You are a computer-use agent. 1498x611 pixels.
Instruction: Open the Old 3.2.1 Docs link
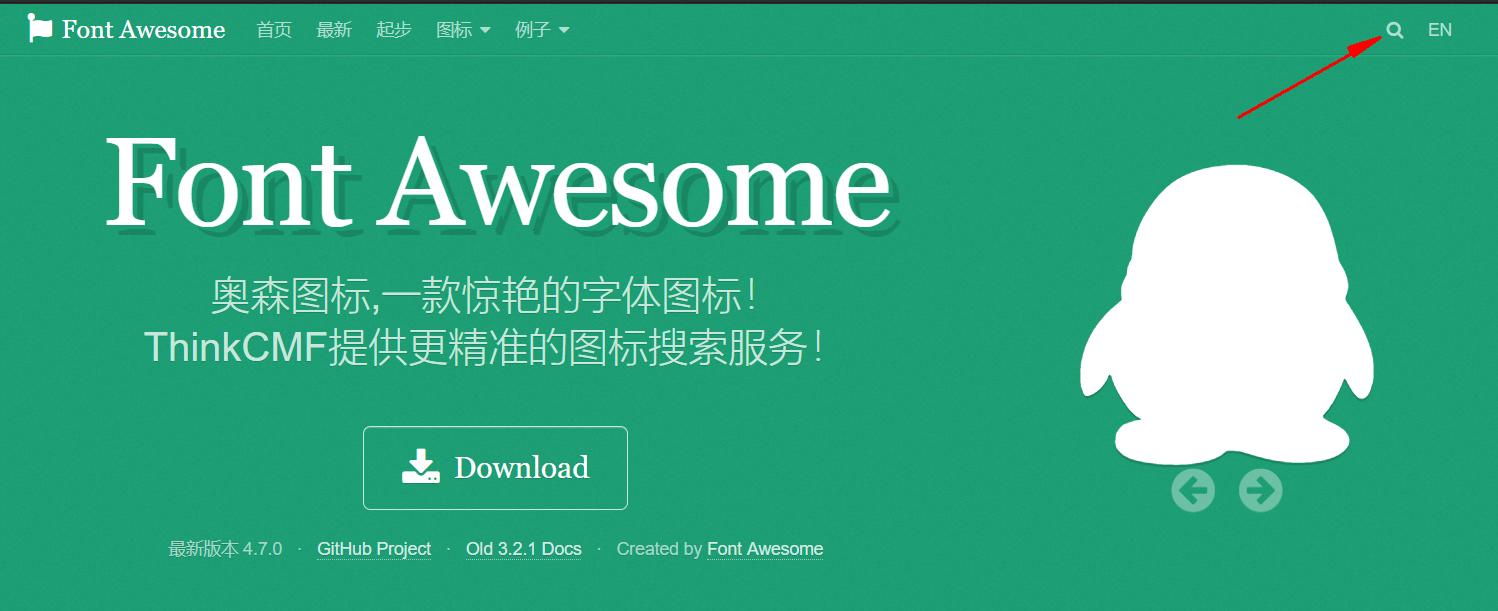(x=524, y=549)
